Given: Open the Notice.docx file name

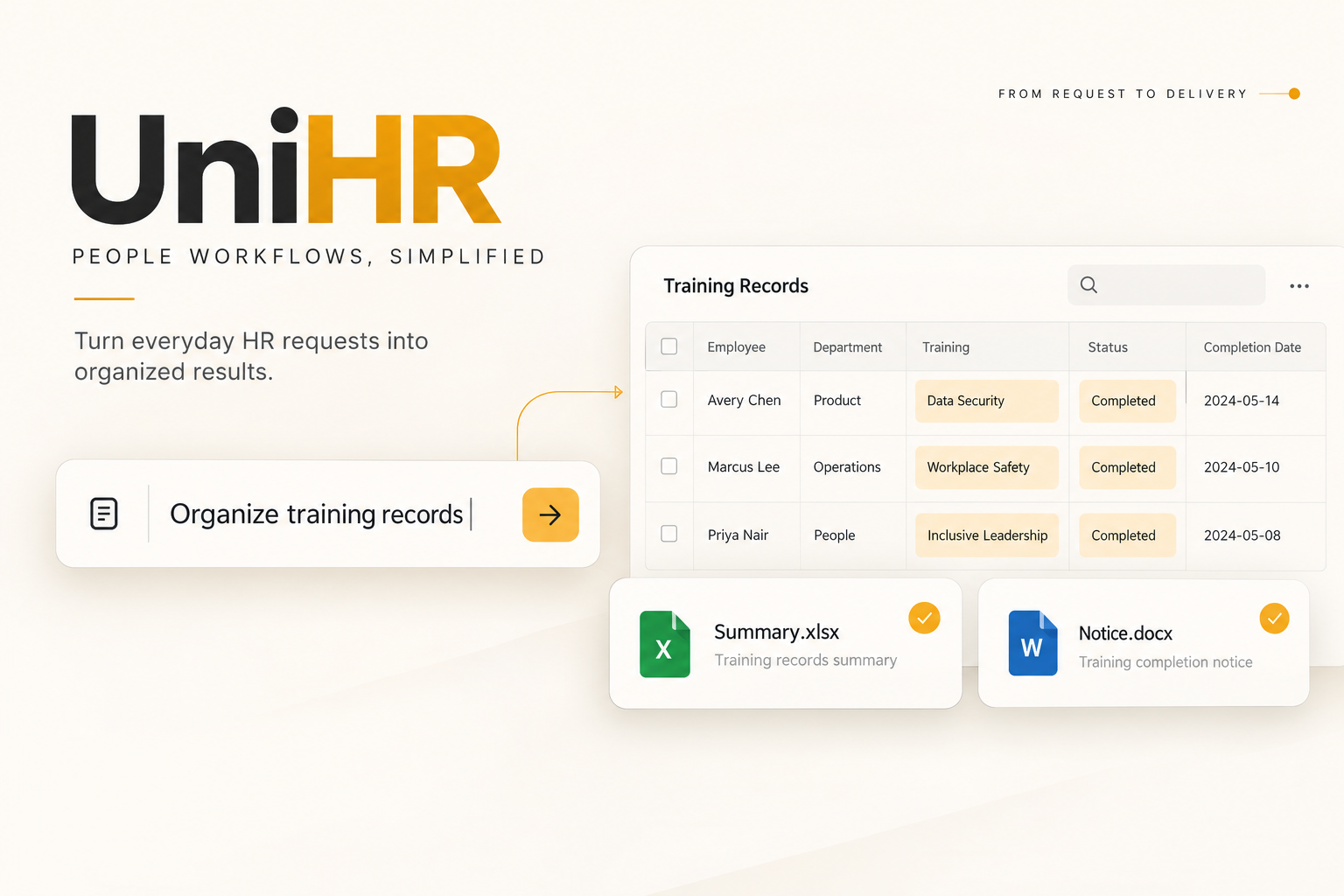Looking at the screenshot, I should 1126,633.
